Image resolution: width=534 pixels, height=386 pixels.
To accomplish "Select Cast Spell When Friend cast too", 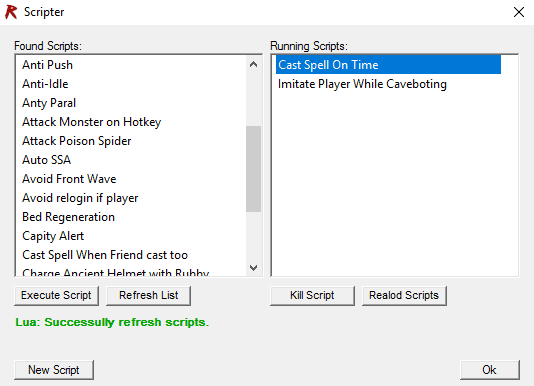I will coord(131,255).
